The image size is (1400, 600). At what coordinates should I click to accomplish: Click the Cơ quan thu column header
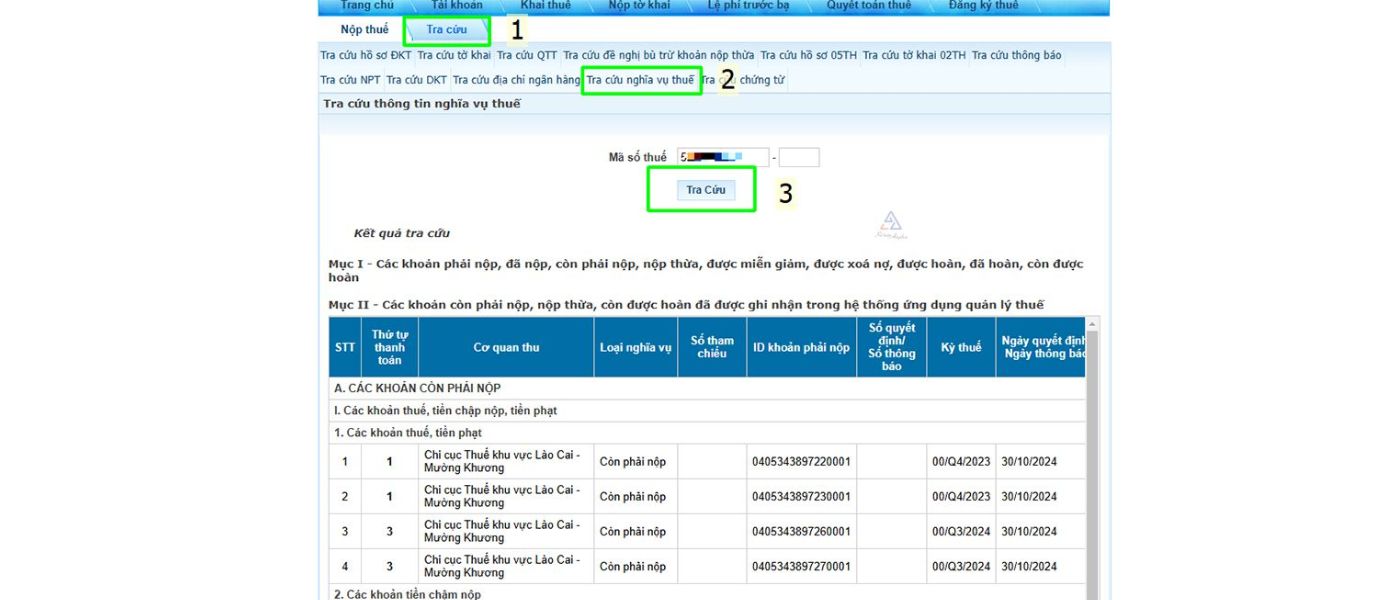pyautogui.click(x=506, y=347)
